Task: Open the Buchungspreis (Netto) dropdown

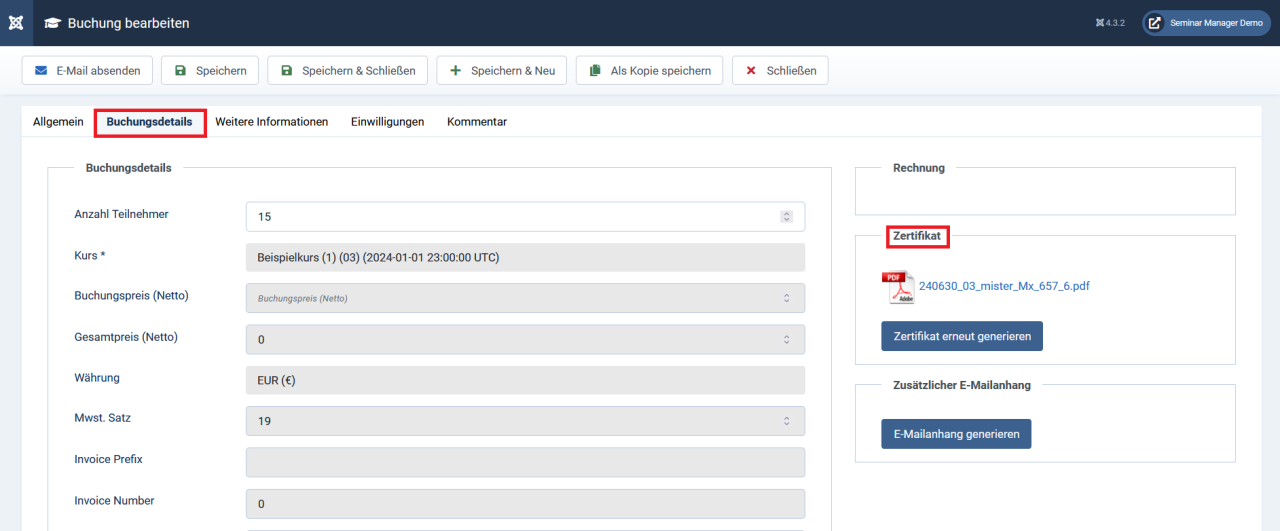Action: pyautogui.click(x=525, y=298)
